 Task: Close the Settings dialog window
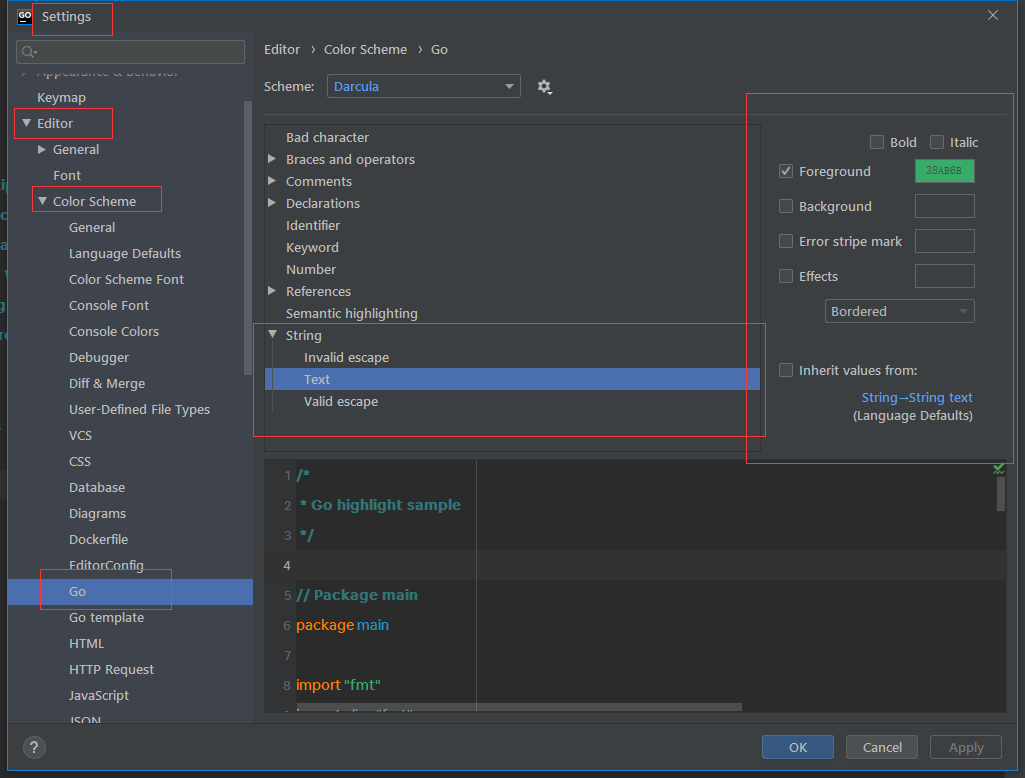[x=993, y=15]
